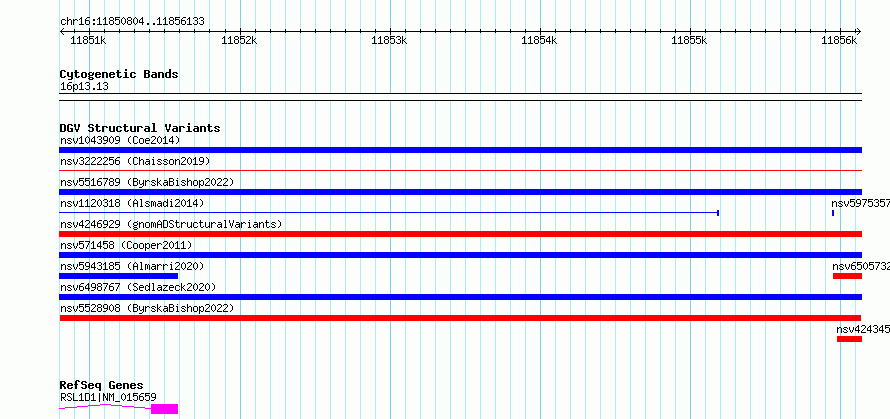Click the 16p13.13 cytogenetic band bar
Image resolution: width=890 pixels, height=419 pixels.
tap(460, 97)
